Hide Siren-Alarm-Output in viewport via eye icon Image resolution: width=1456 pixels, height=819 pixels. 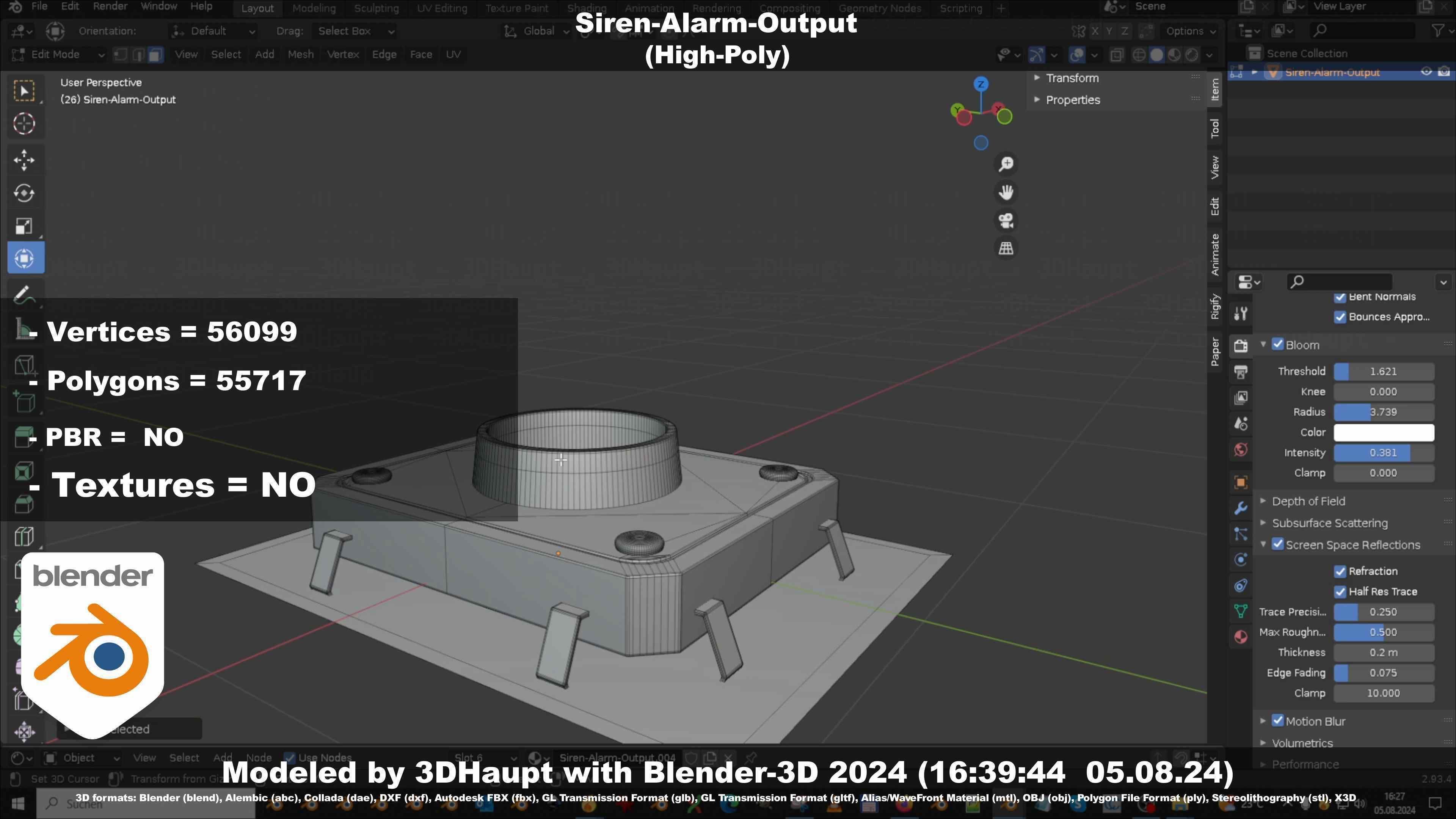pyautogui.click(x=1426, y=72)
